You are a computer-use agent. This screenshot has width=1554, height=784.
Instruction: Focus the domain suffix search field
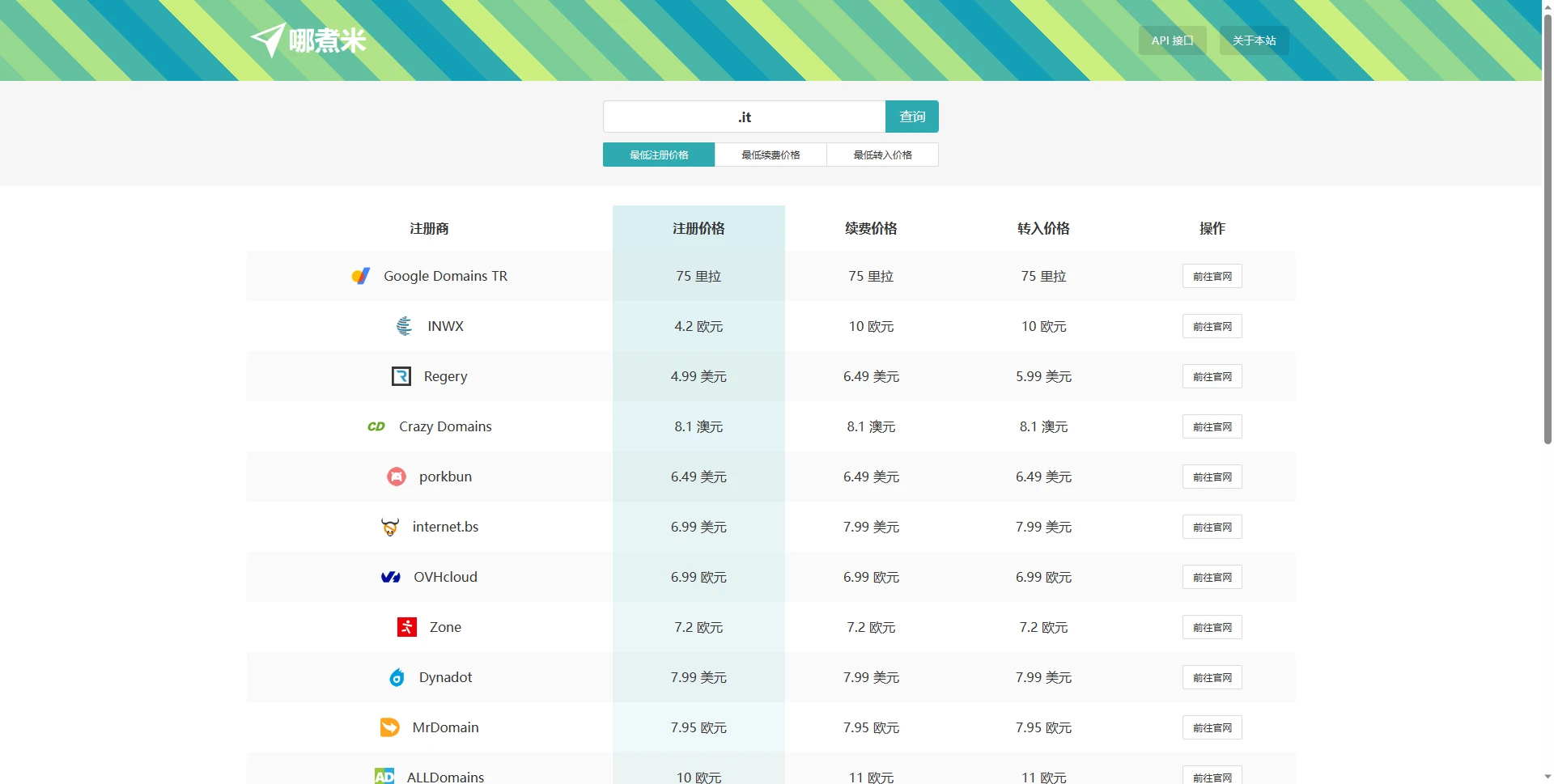[x=744, y=117]
